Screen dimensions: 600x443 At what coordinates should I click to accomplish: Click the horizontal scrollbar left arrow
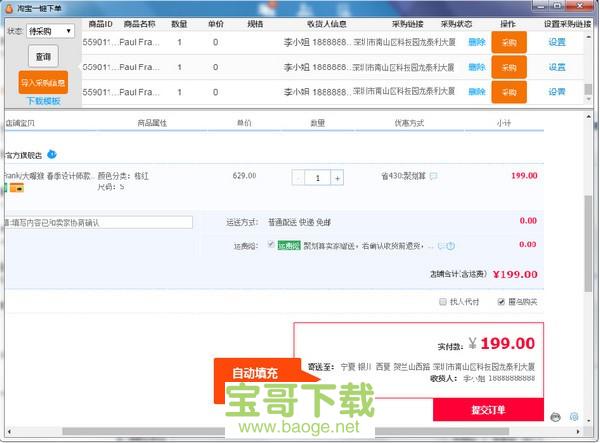[9, 432]
